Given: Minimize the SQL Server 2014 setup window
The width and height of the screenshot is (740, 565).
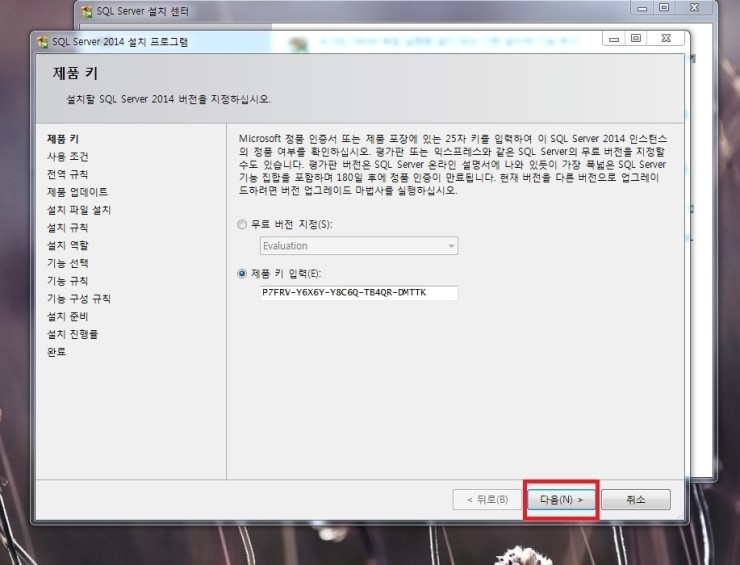Looking at the screenshot, I should (x=614, y=39).
